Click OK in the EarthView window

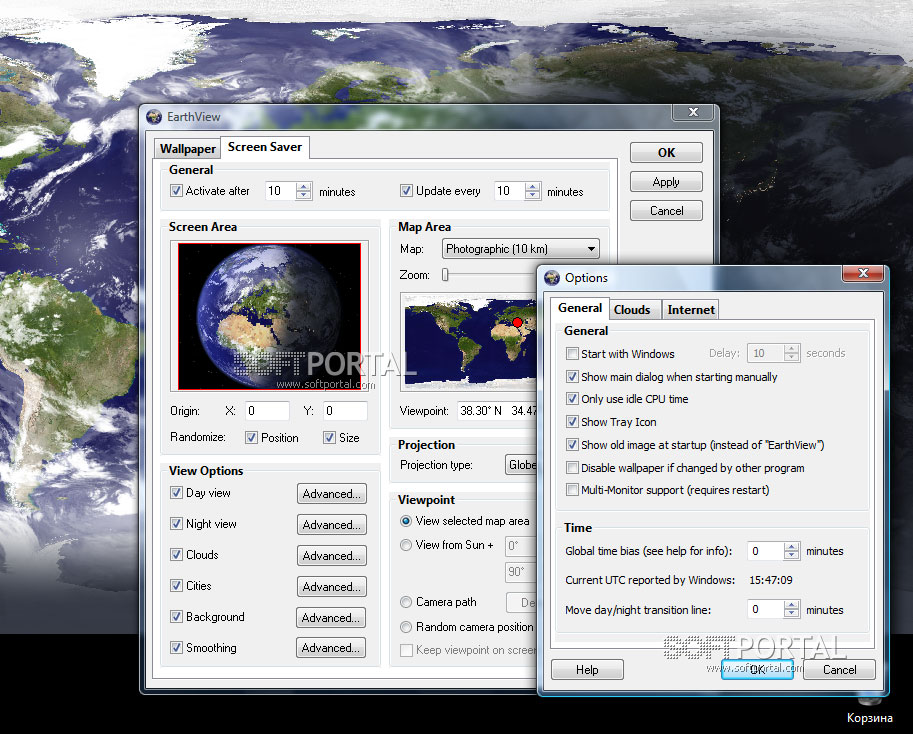(x=666, y=153)
